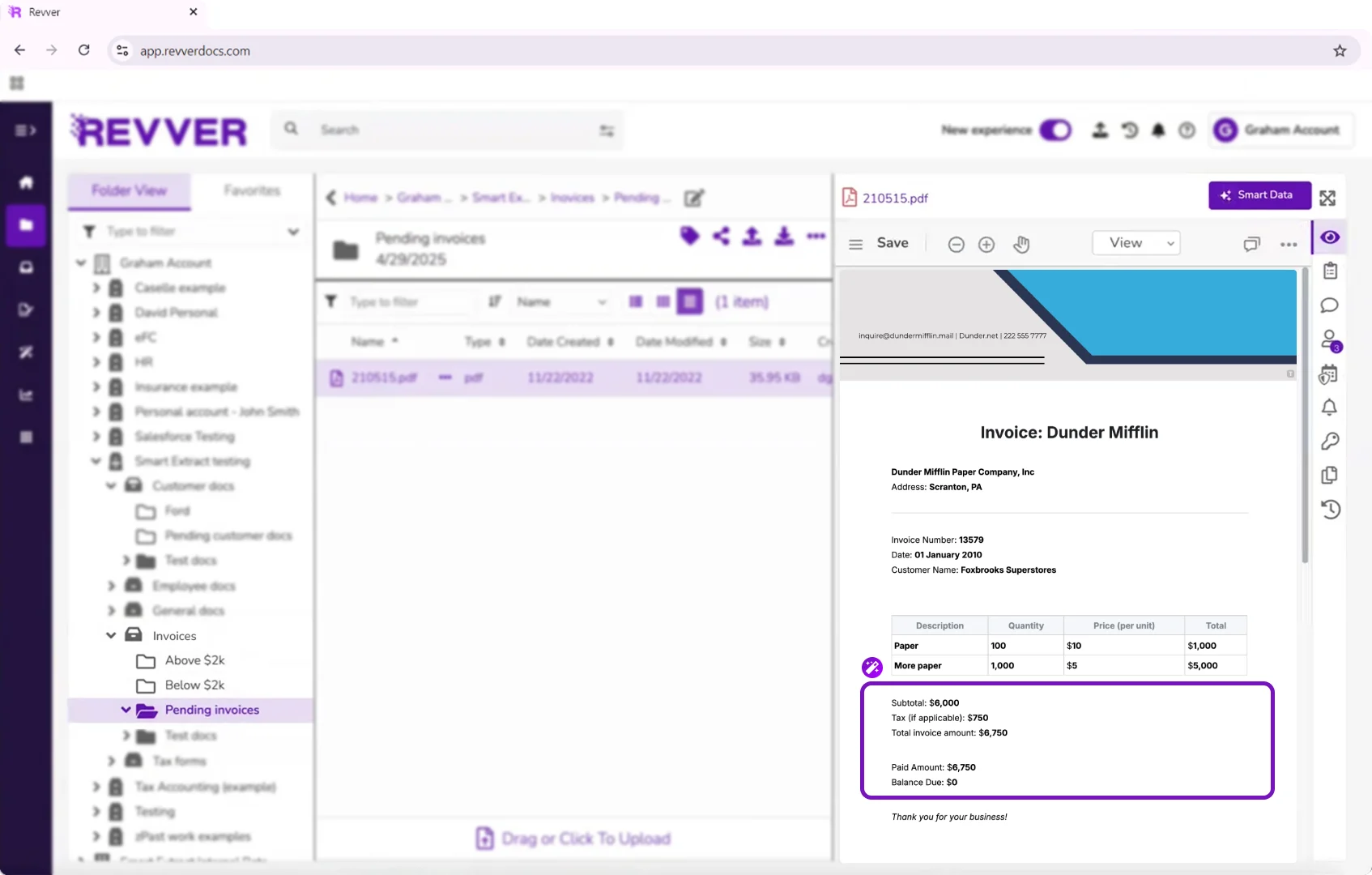
Task: Select the hand pan tool
Action: pos(1021,245)
